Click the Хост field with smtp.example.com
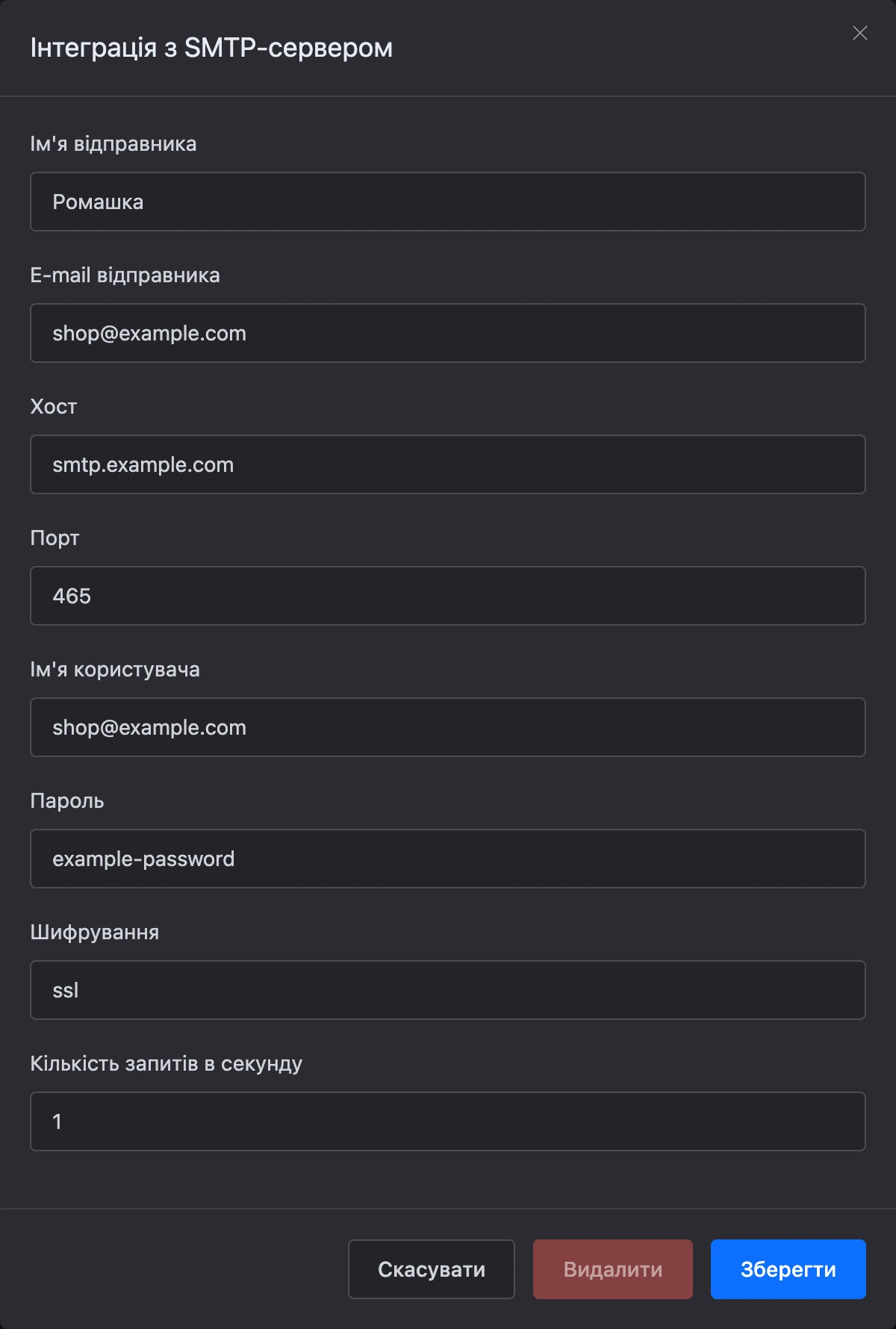The image size is (896, 1329). coord(448,464)
